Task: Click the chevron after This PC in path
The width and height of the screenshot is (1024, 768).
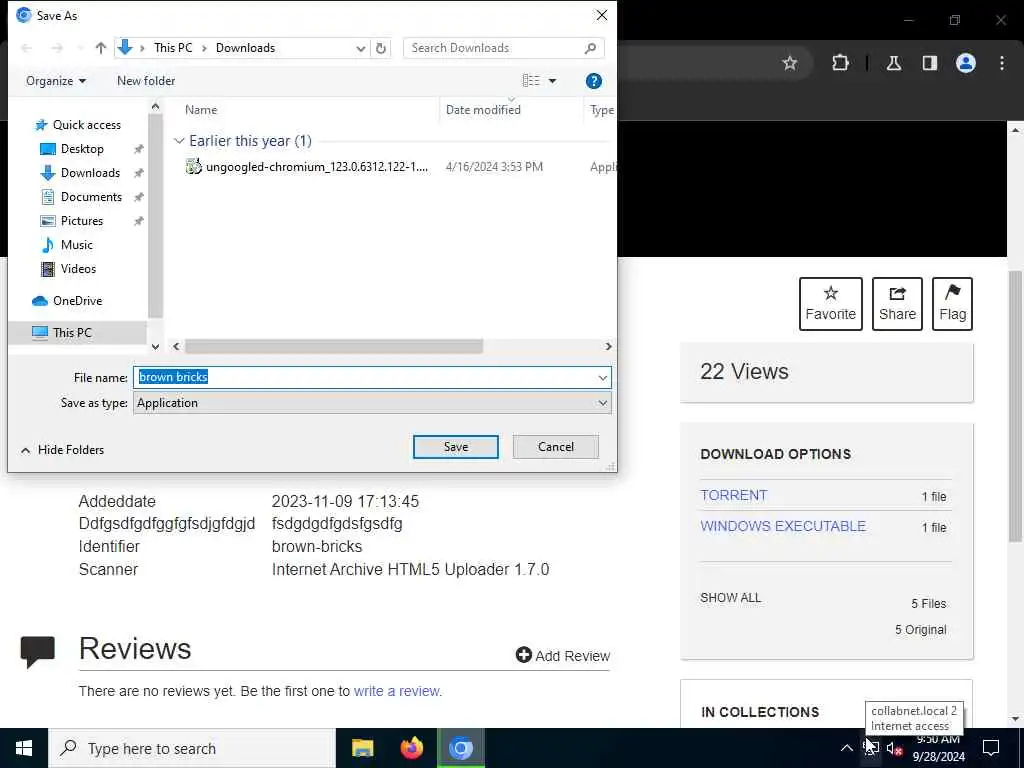Action: point(204,48)
